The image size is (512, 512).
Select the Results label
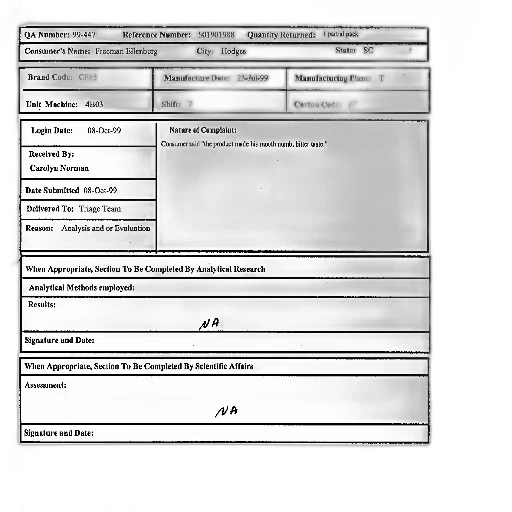42,304
